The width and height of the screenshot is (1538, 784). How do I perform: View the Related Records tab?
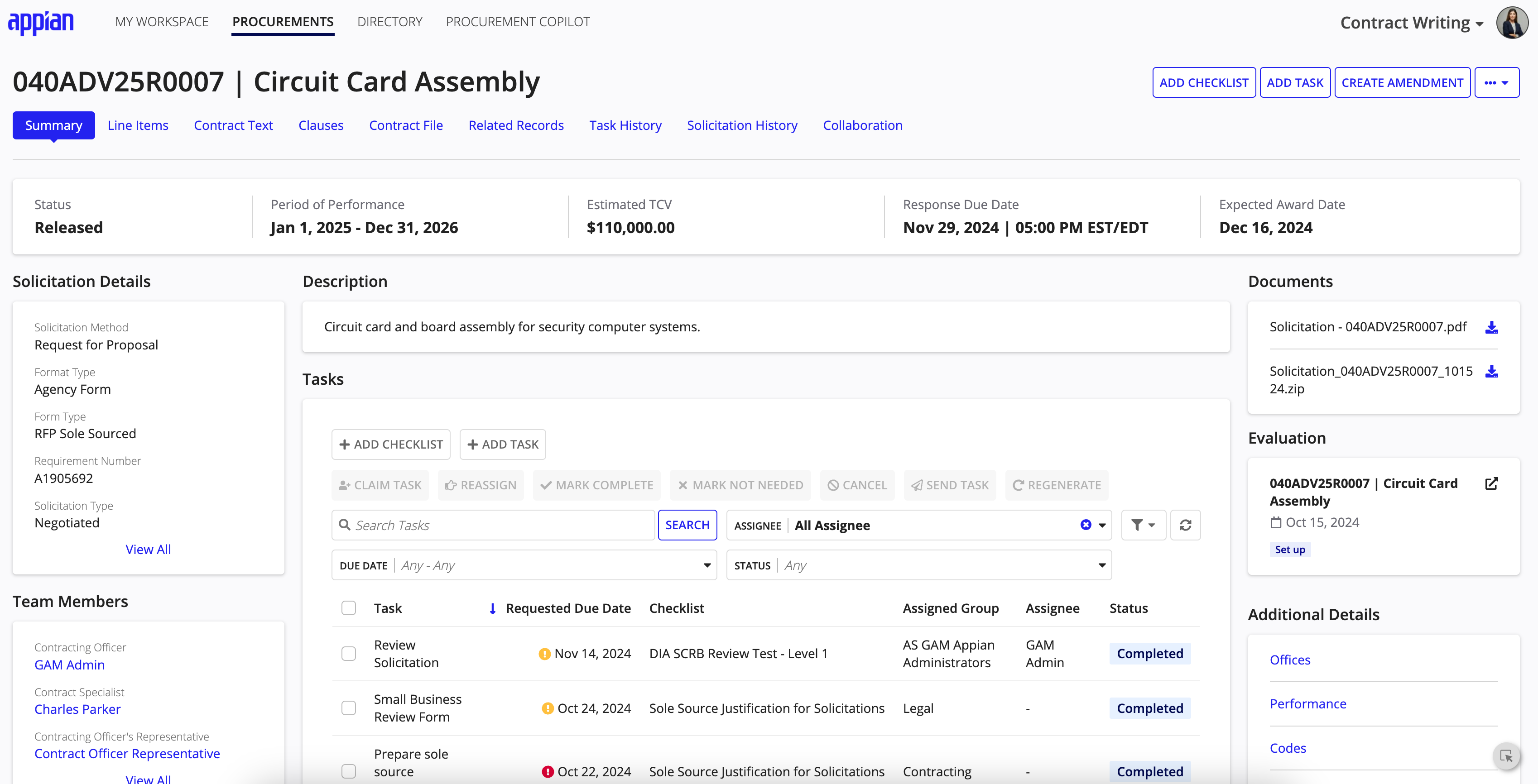coord(516,125)
